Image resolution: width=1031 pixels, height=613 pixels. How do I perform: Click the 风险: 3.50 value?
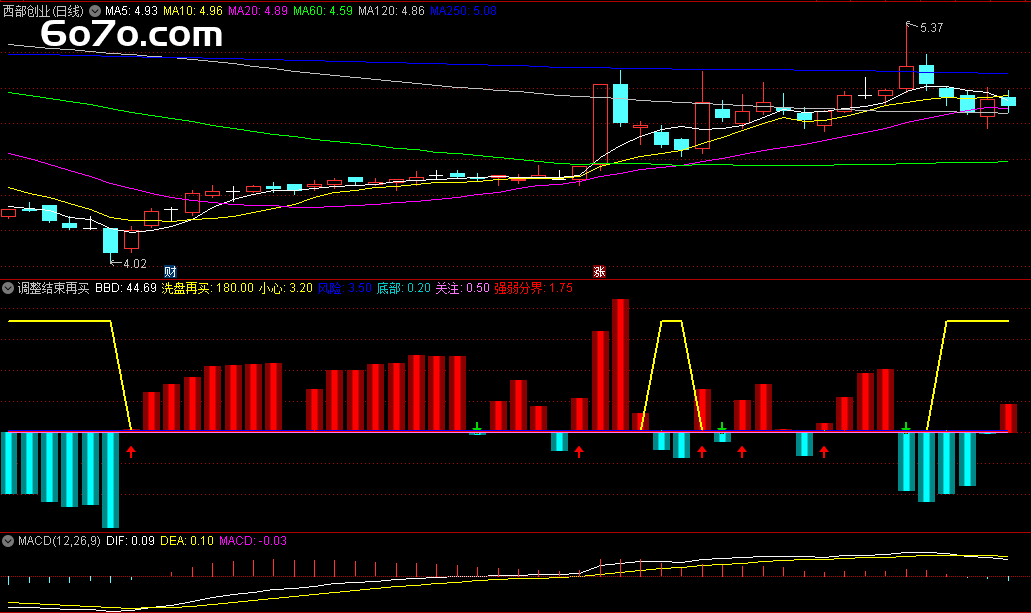(x=345, y=288)
